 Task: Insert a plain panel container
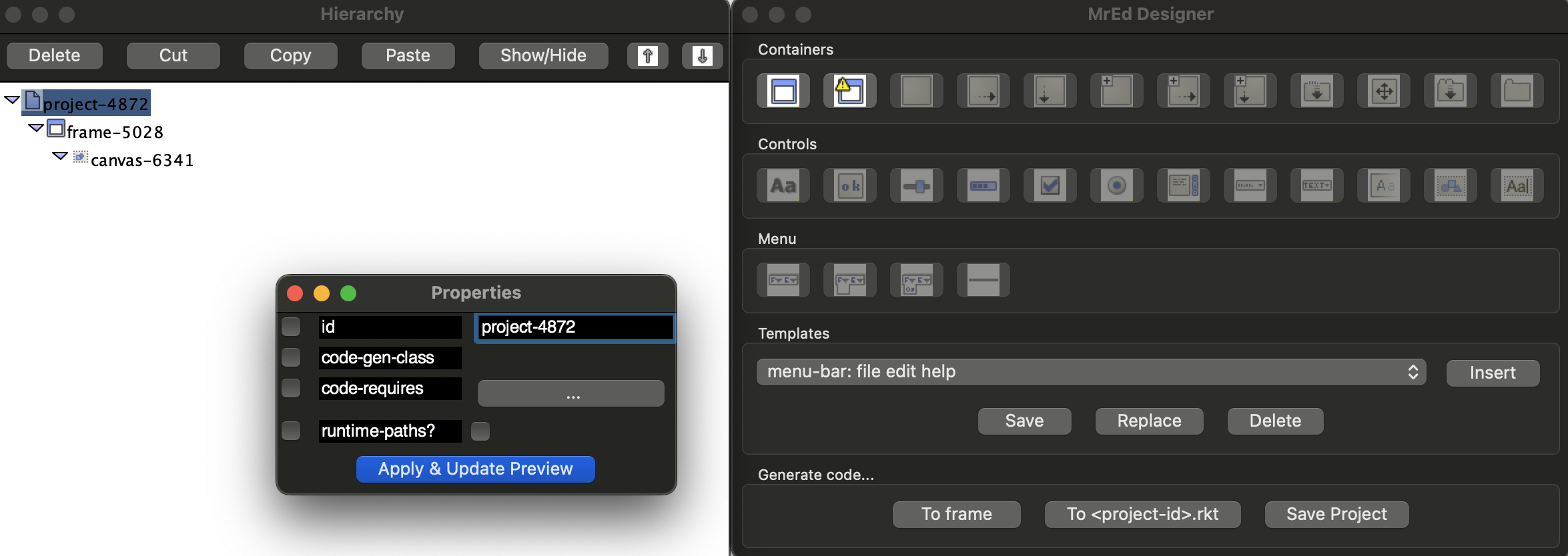pyautogui.click(x=917, y=91)
